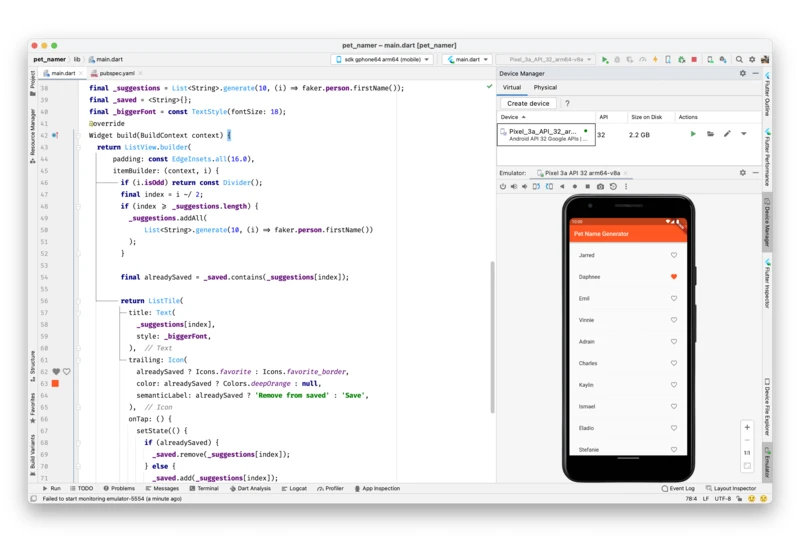Stop the running app with red square
The width and height of the screenshot is (800, 560).
click(x=694, y=60)
